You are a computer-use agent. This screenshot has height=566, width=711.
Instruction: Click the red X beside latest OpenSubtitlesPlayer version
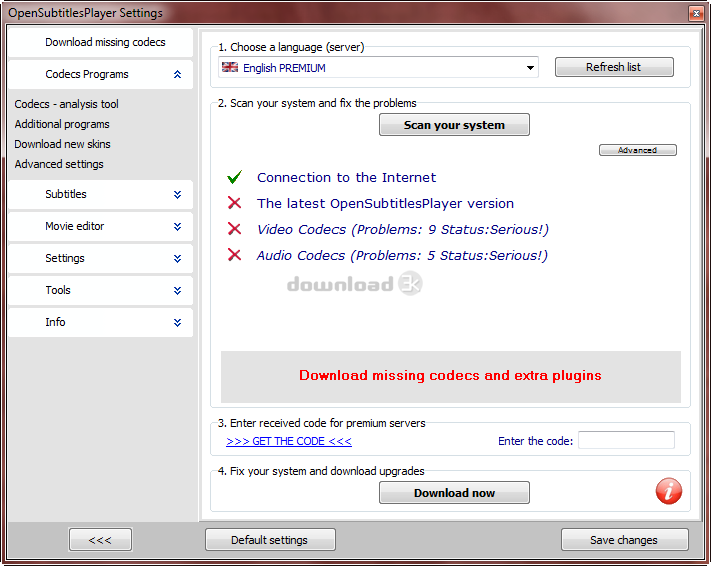234,203
